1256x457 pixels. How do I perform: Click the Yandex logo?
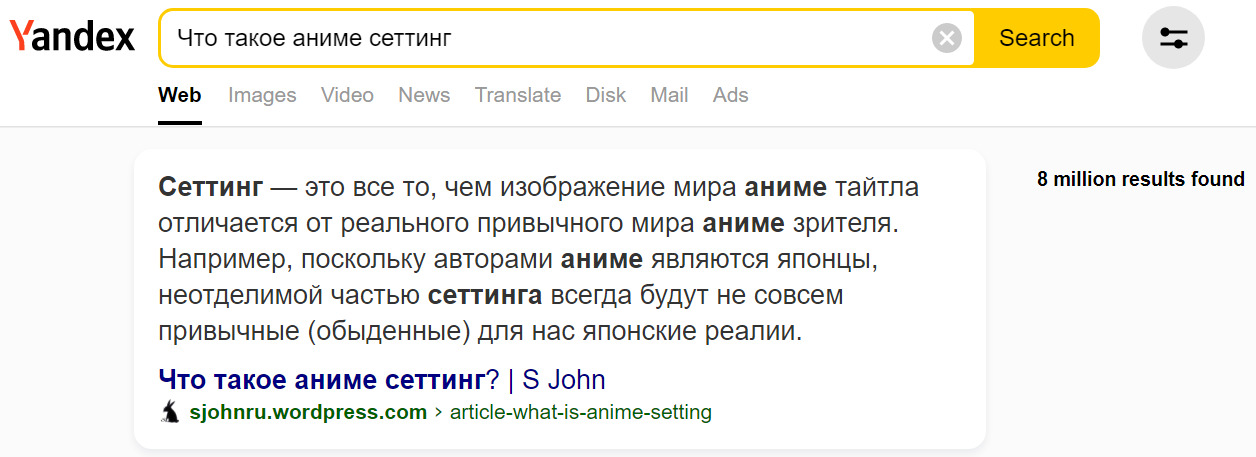72,38
